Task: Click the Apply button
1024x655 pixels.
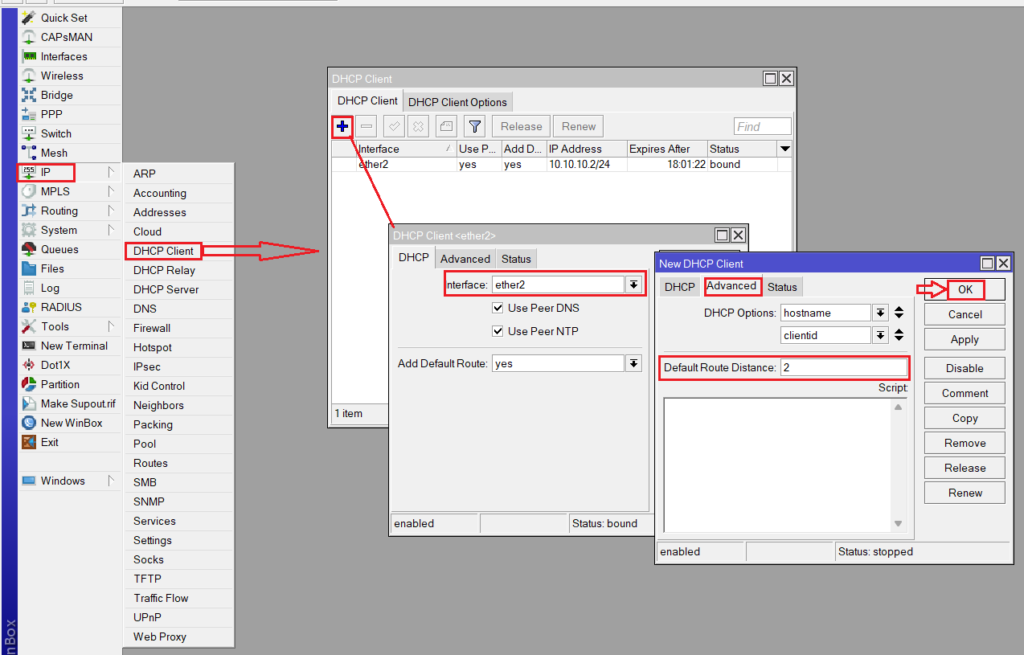Action: pyautogui.click(x=964, y=340)
